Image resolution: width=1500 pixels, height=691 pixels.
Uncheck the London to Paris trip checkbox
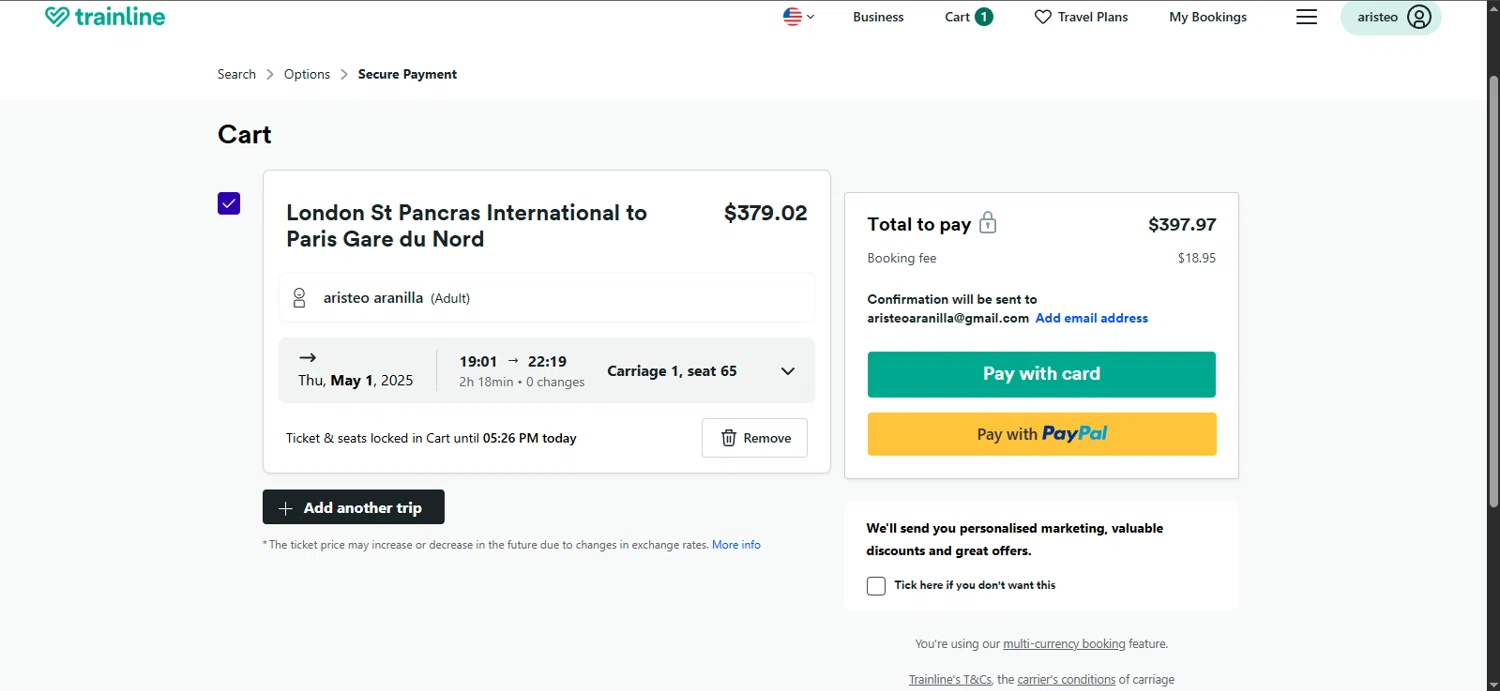[229, 204]
